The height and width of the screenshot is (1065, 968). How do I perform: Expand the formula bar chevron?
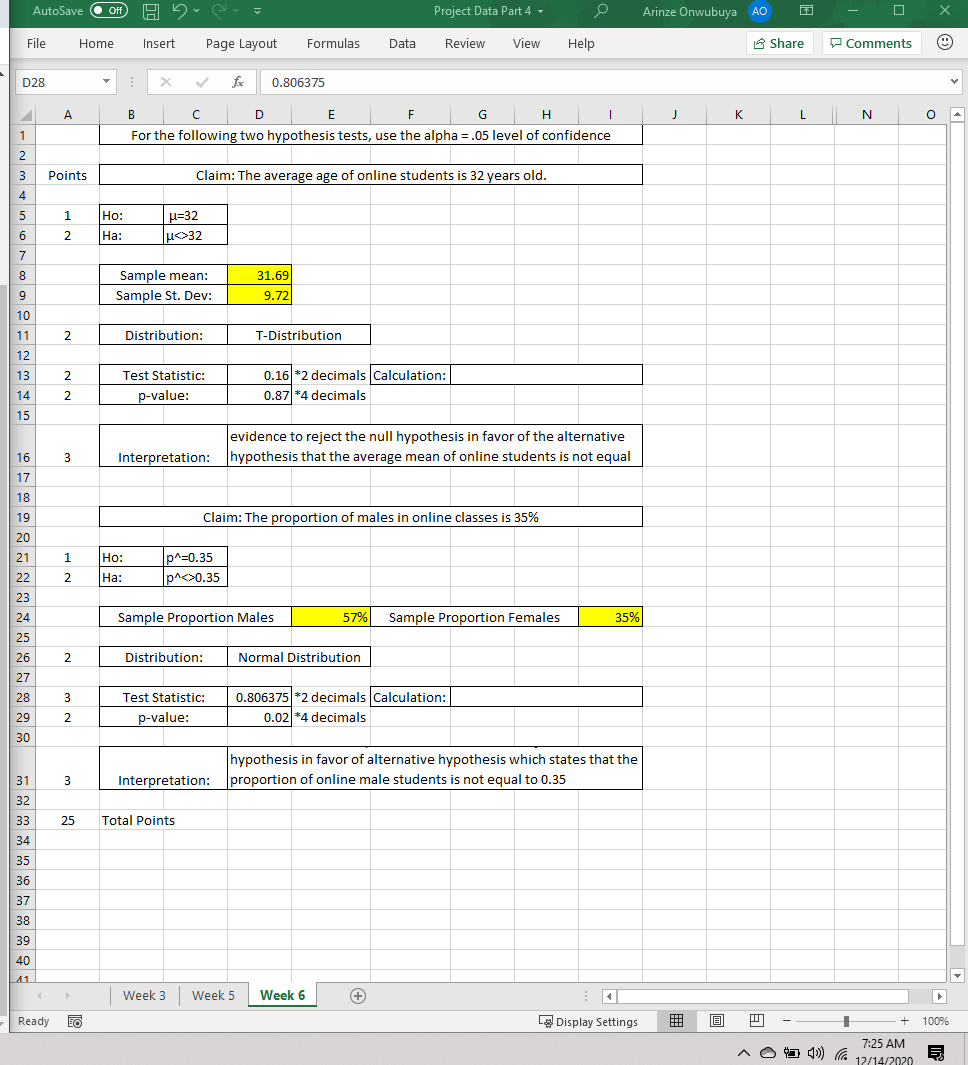[954, 82]
